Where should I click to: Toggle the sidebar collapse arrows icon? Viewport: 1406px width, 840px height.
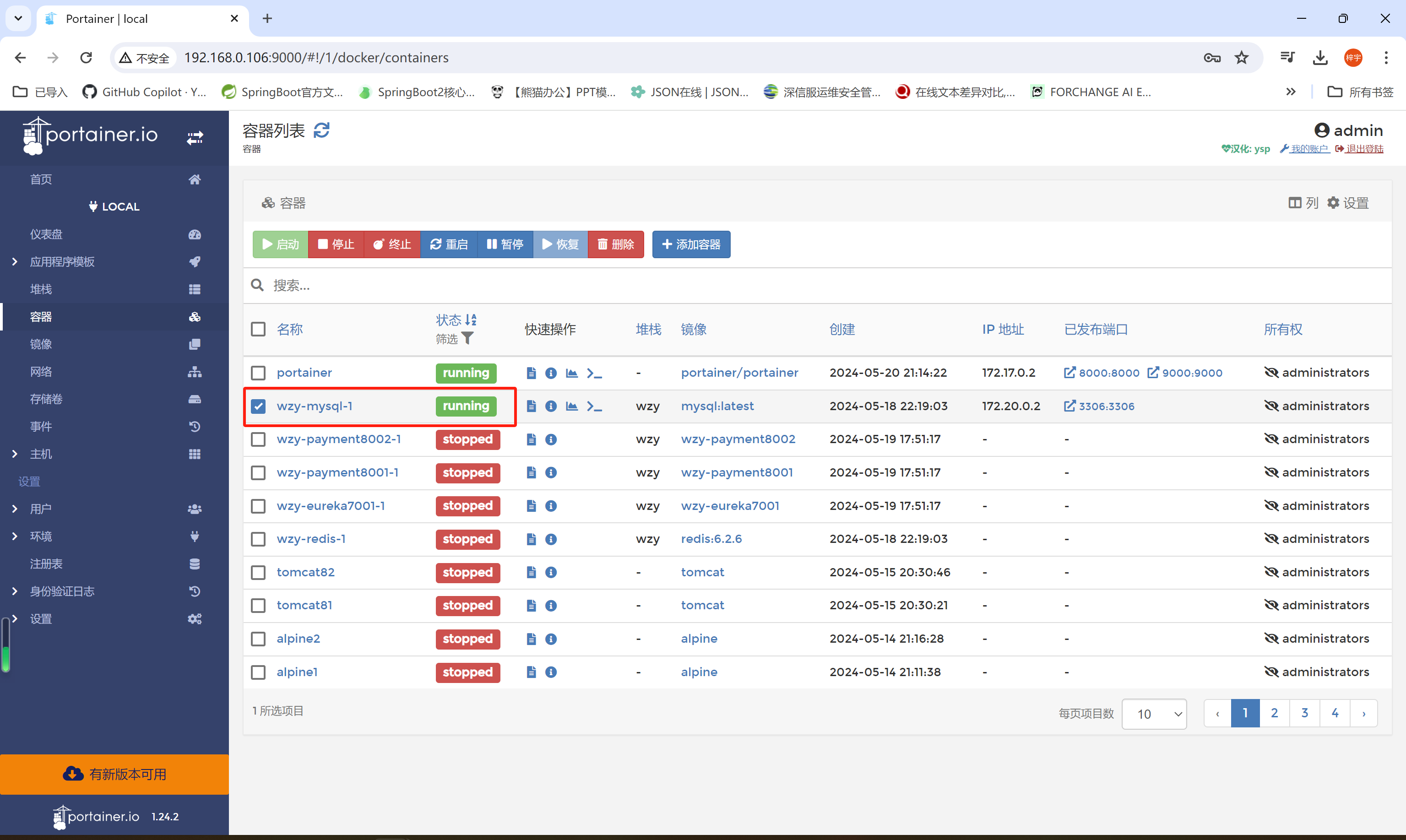195,137
